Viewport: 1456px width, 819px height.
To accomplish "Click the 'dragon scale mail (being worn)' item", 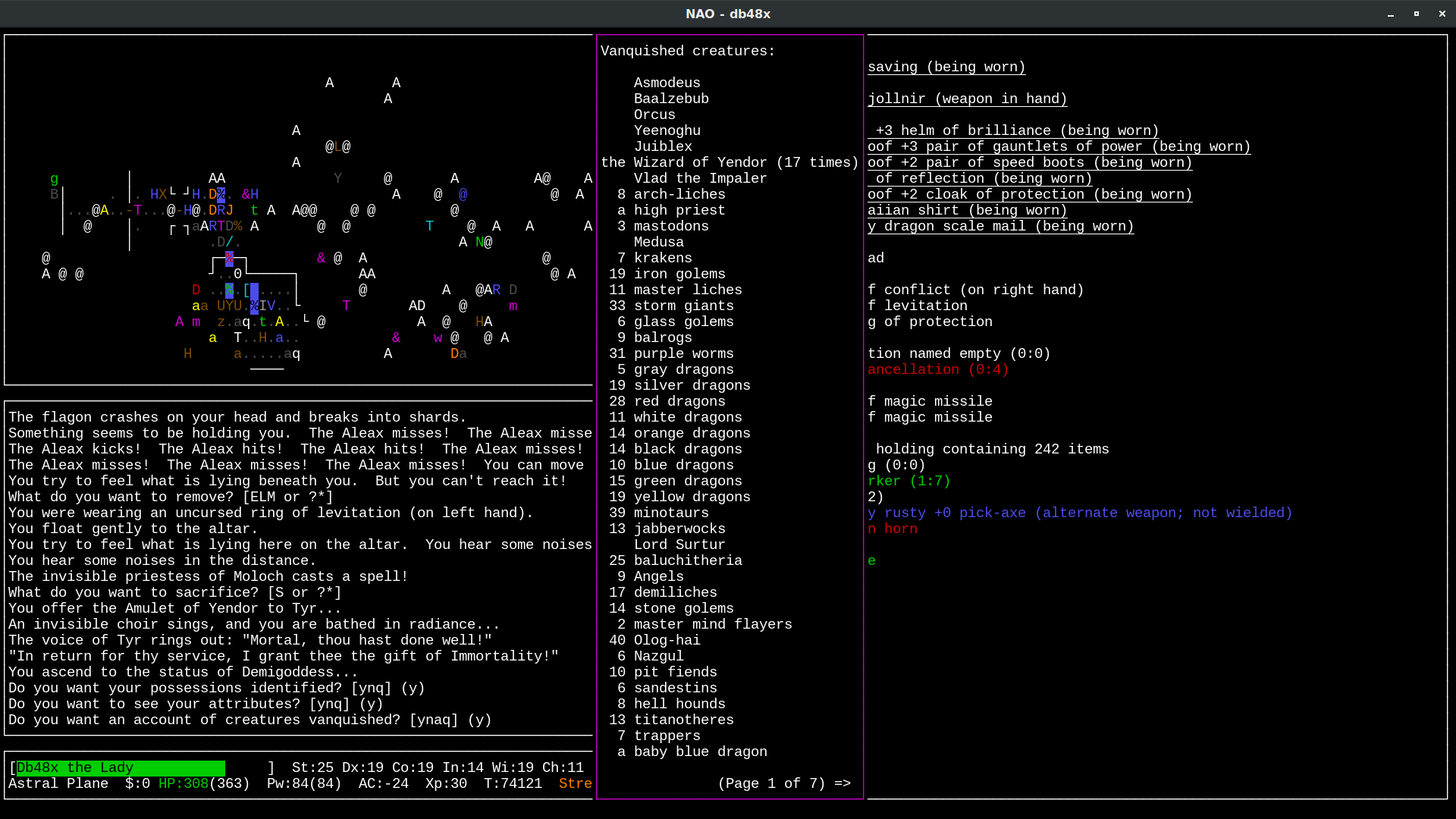I will click(1000, 226).
